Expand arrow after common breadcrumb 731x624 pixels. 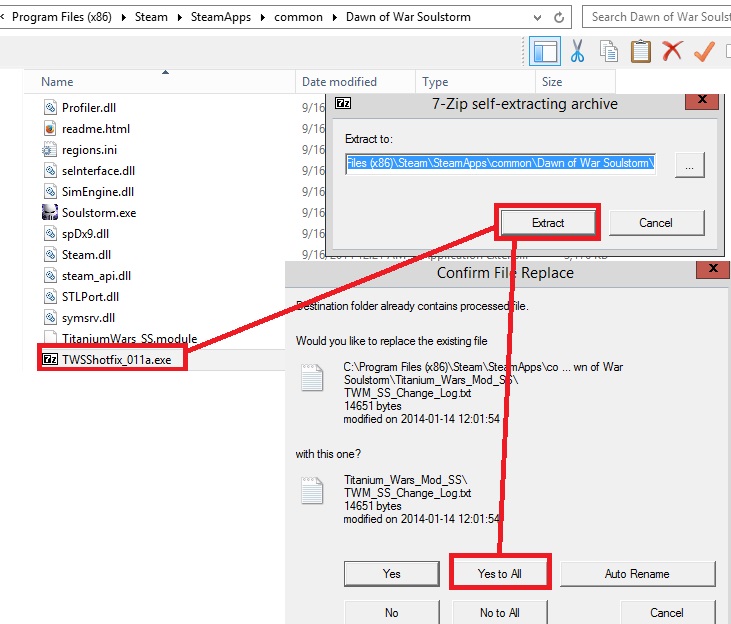[335, 18]
